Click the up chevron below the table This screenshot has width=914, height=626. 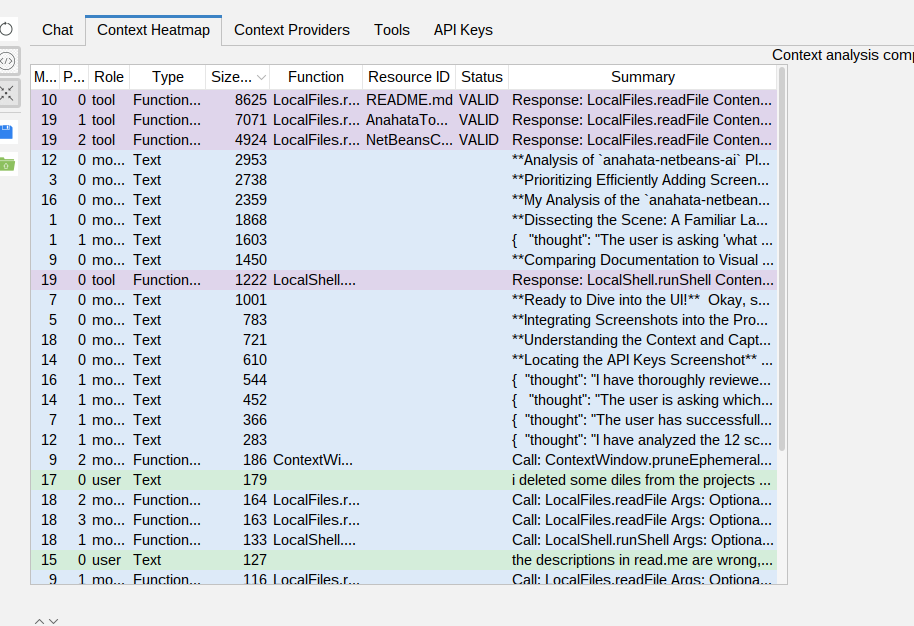coord(39,621)
